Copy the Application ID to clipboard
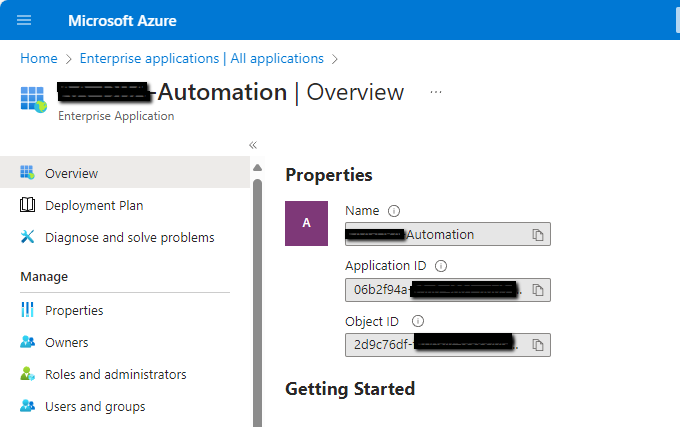680x427 pixels. (x=538, y=290)
